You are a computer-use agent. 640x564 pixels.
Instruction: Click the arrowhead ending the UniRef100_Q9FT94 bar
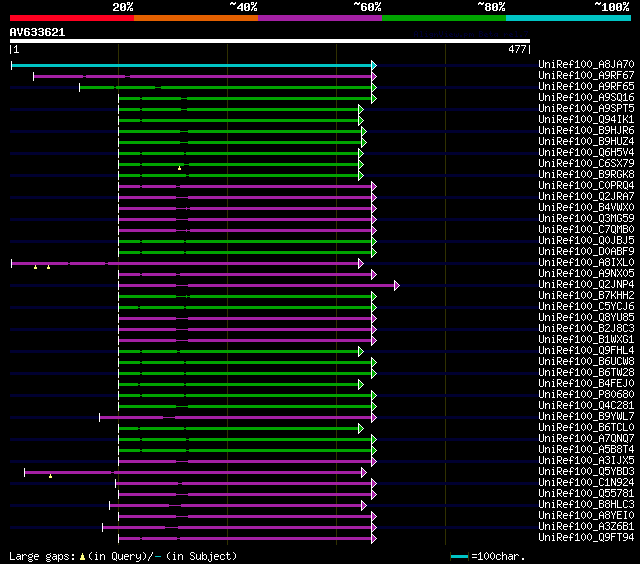[x=373, y=538]
